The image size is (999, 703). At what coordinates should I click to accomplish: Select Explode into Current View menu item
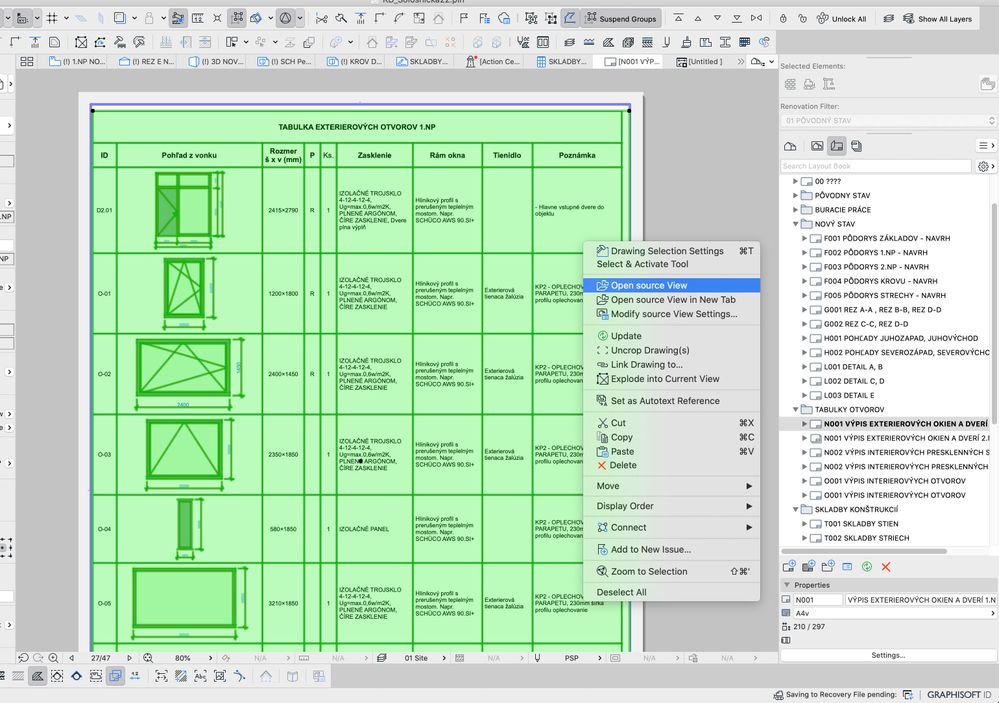665,379
